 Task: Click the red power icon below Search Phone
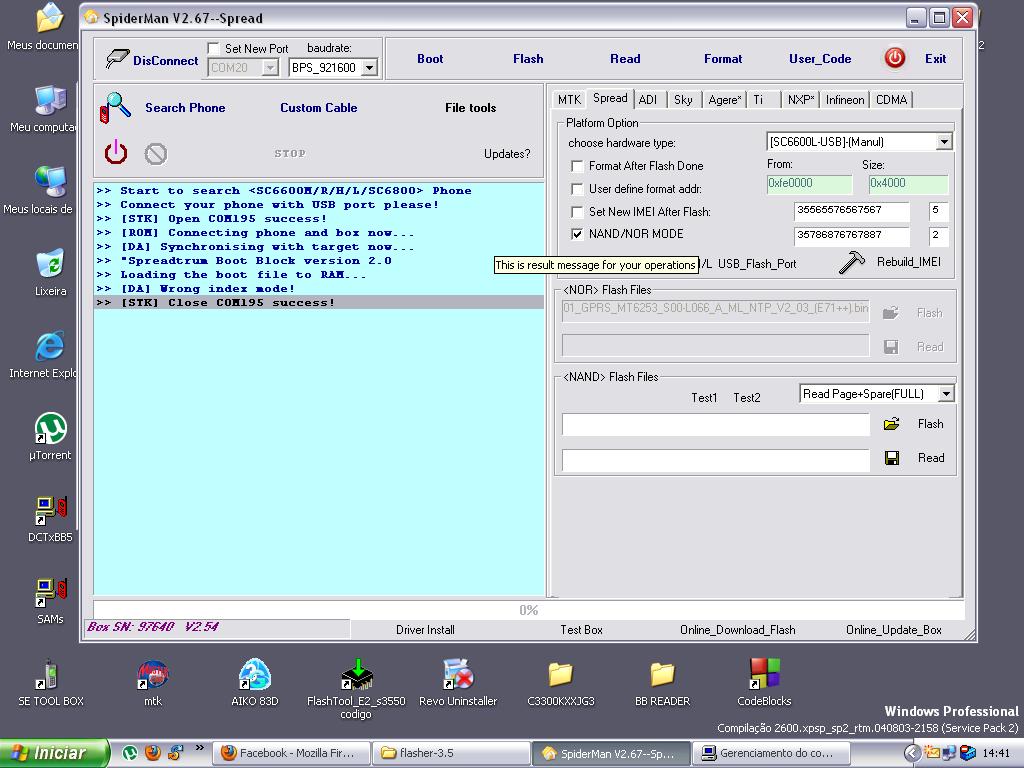[116, 152]
